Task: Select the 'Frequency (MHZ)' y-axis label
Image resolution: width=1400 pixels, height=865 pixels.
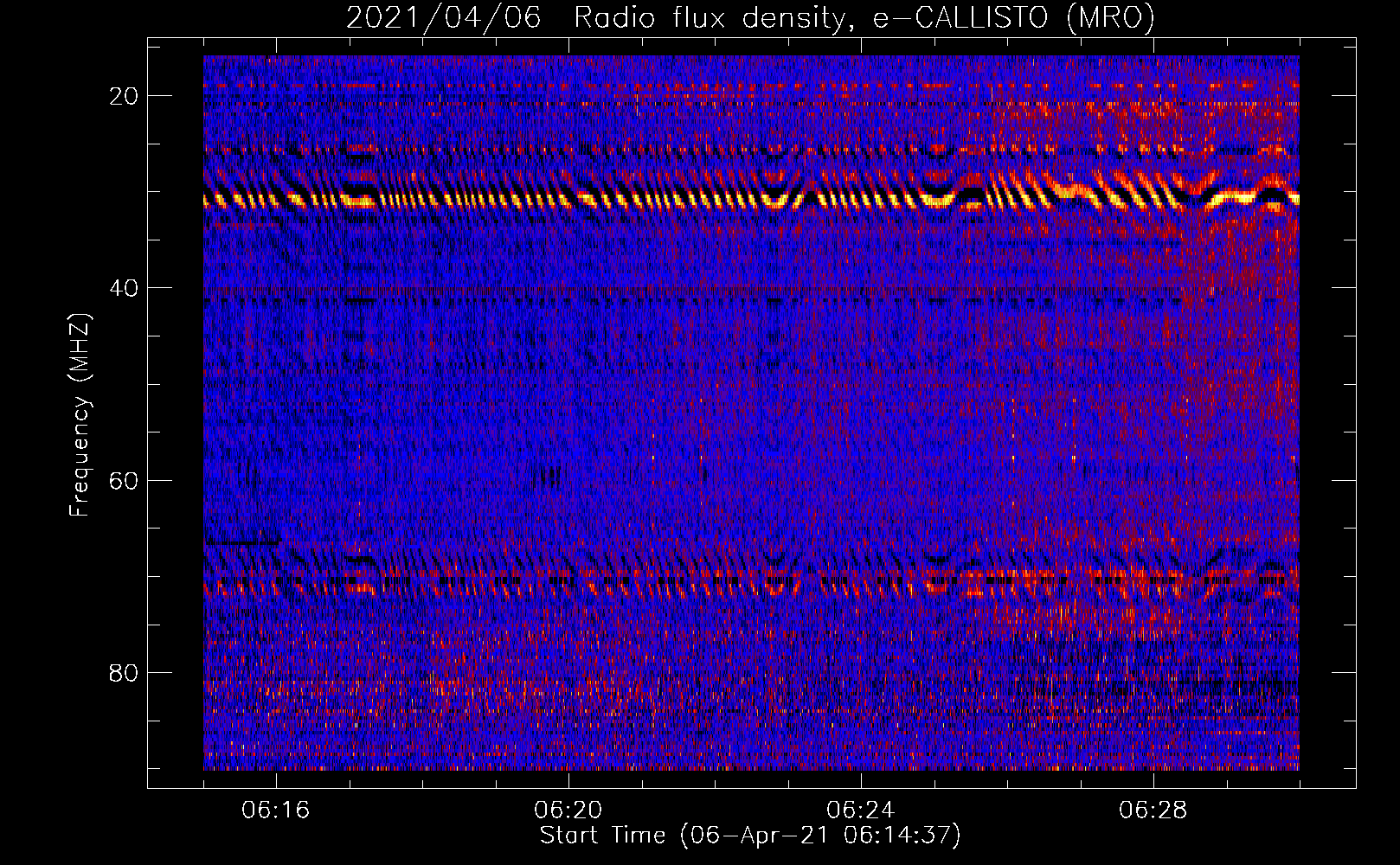Action: click(80, 414)
